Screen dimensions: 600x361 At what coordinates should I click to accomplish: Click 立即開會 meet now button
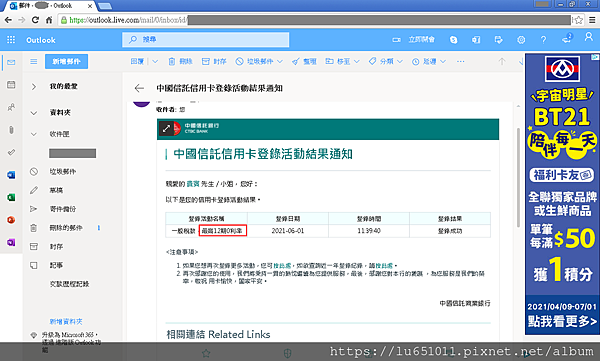pyautogui.click(x=414, y=39)
